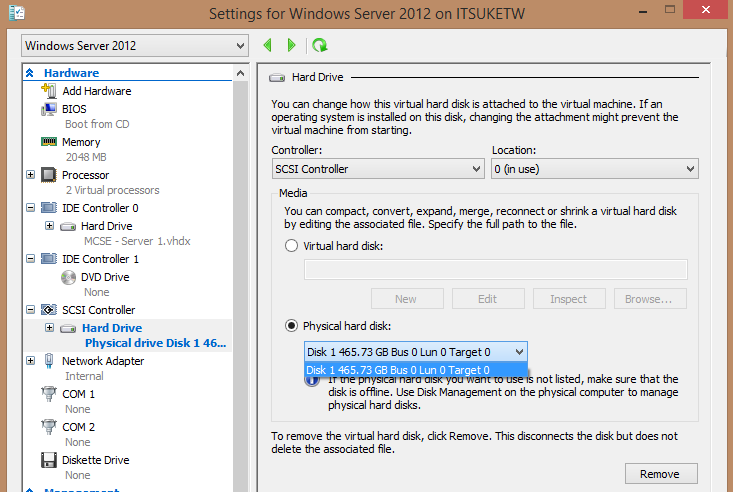The image size is (733, 492).
Task: Choose Disk 1 465.73 GB in dropdown list
Action: tap(416, 370)
